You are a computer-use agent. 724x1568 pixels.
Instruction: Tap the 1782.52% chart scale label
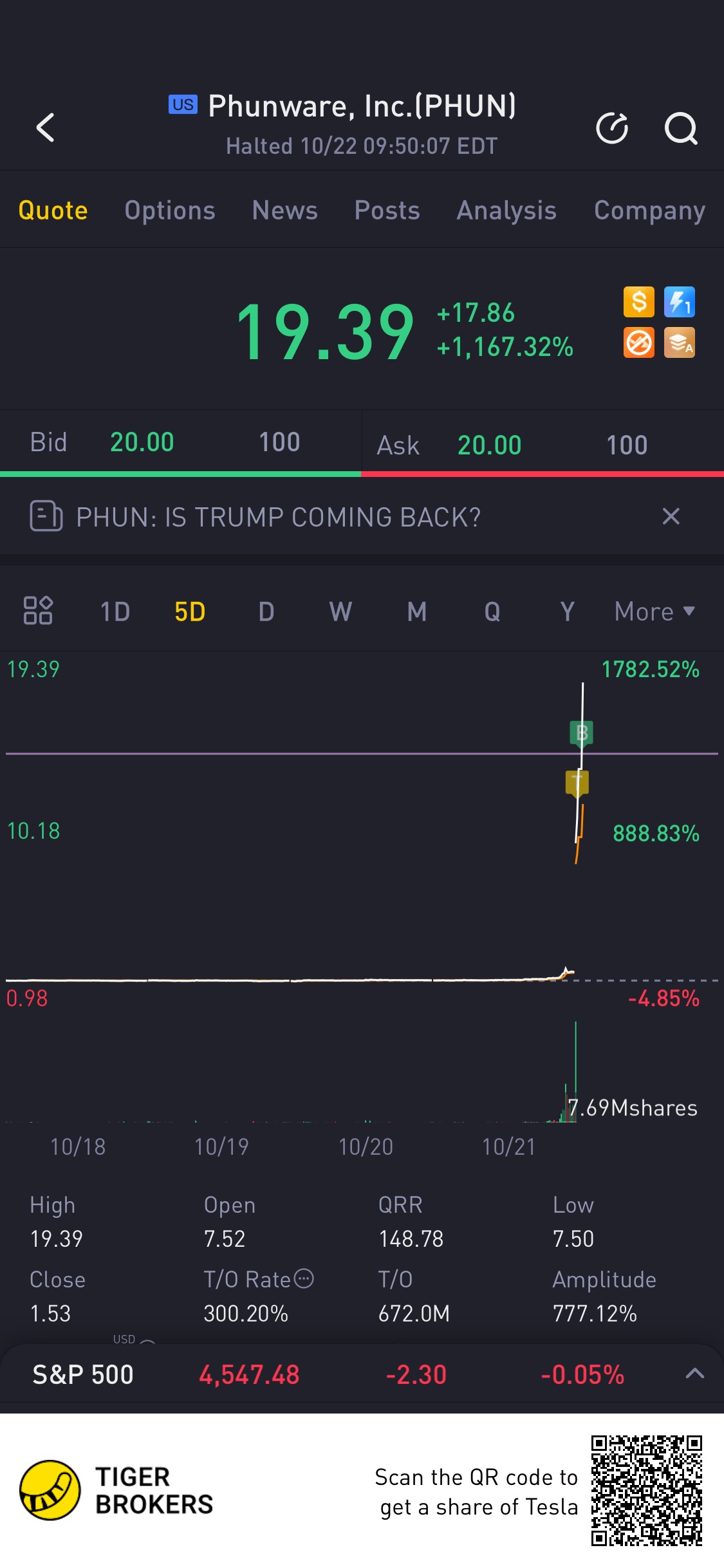[650, 669]
